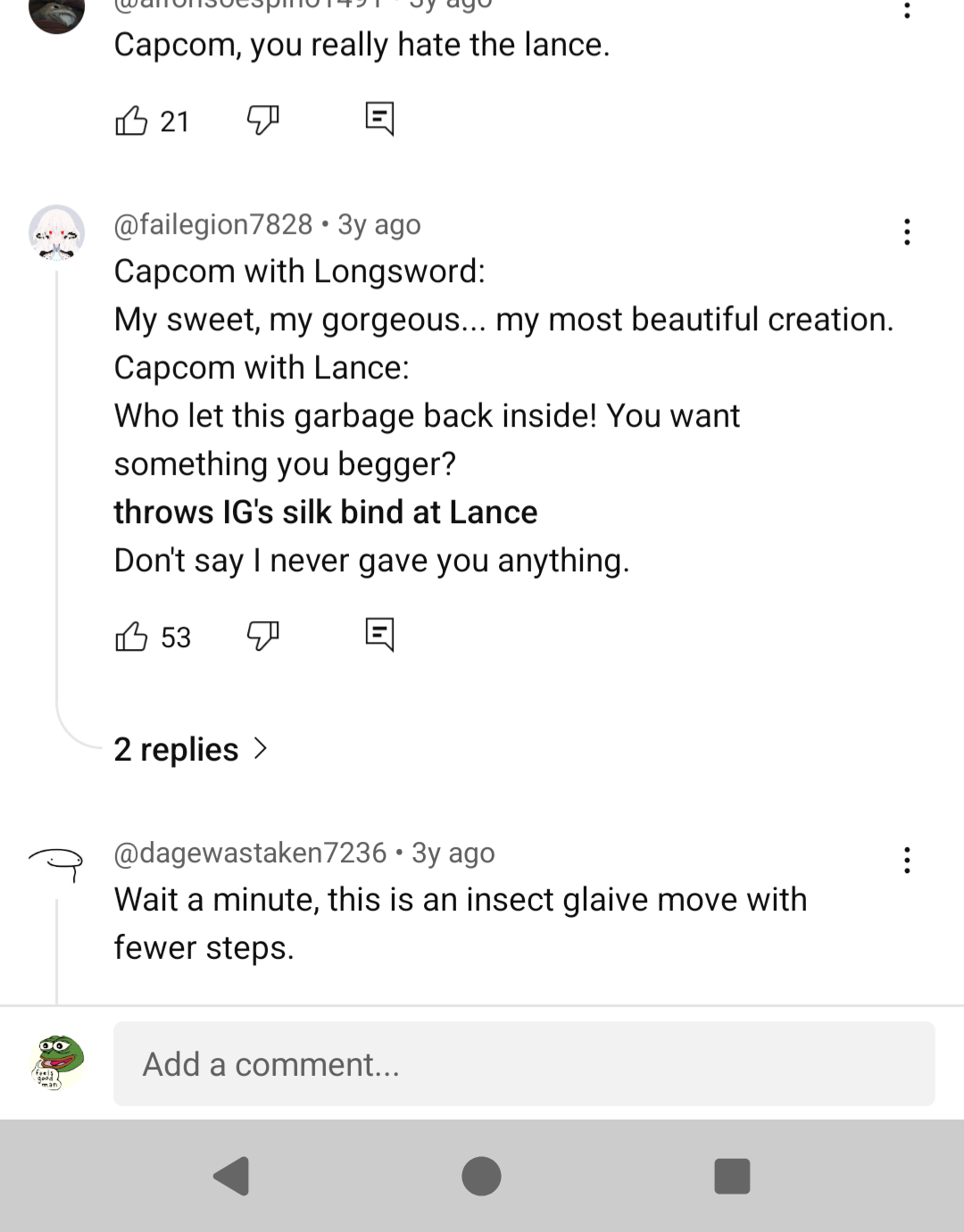Open more options for @failegion7828's comment
Viewport: 964px width, 1232px height.
907,232
